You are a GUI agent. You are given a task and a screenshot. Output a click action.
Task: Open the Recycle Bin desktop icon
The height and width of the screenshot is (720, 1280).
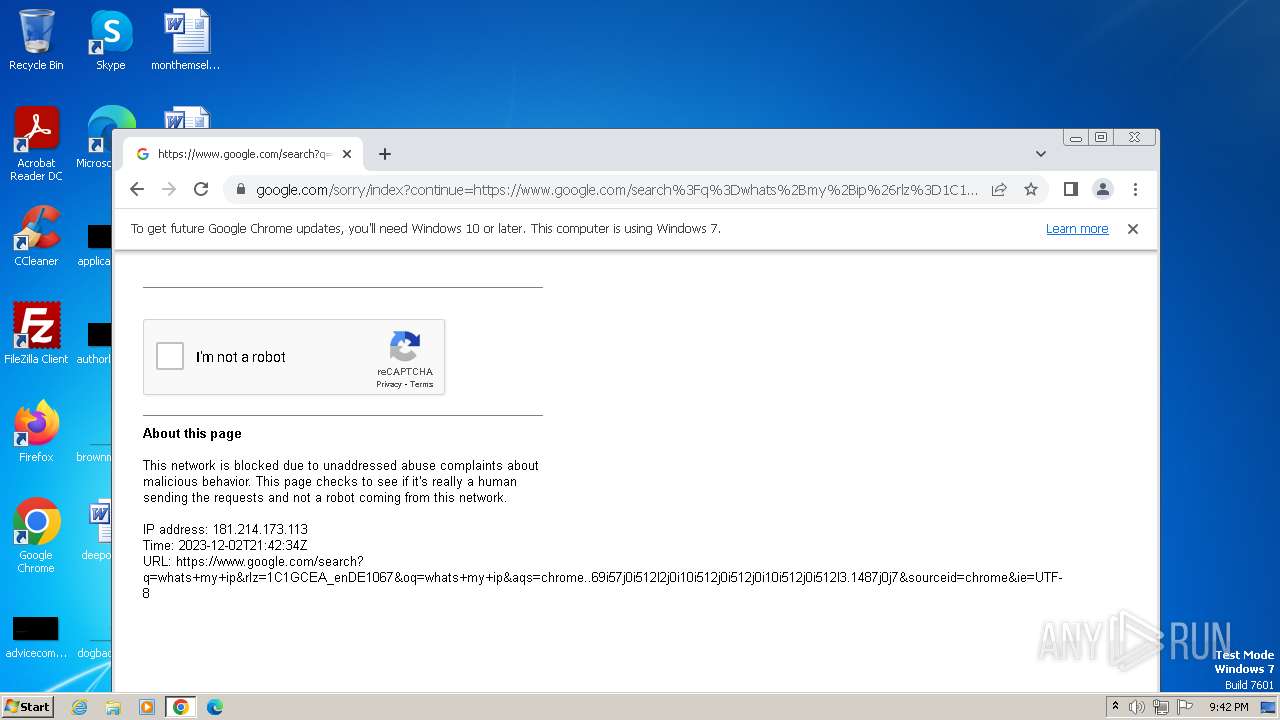click(x=36, y=40)
